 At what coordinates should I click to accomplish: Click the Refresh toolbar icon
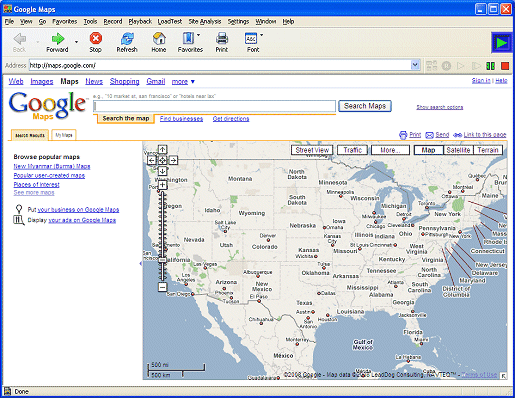[127, 38]
